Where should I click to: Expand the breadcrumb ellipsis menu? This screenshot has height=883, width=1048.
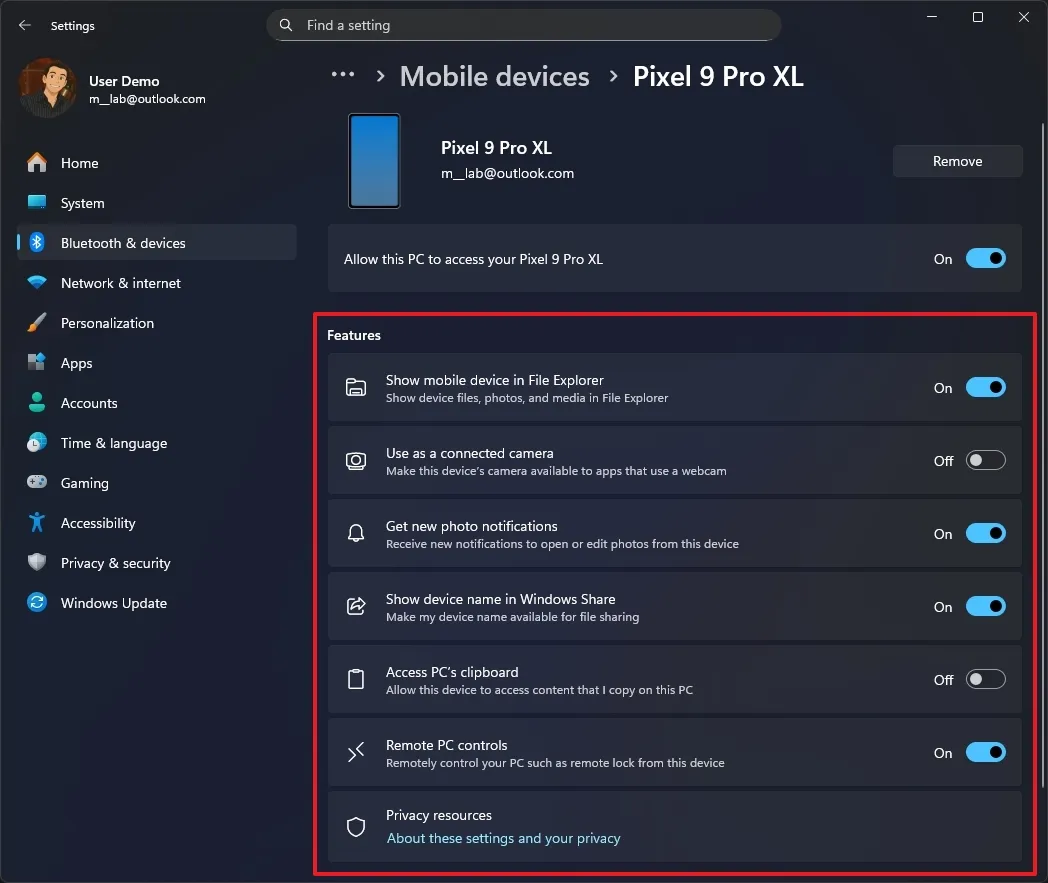343,76
